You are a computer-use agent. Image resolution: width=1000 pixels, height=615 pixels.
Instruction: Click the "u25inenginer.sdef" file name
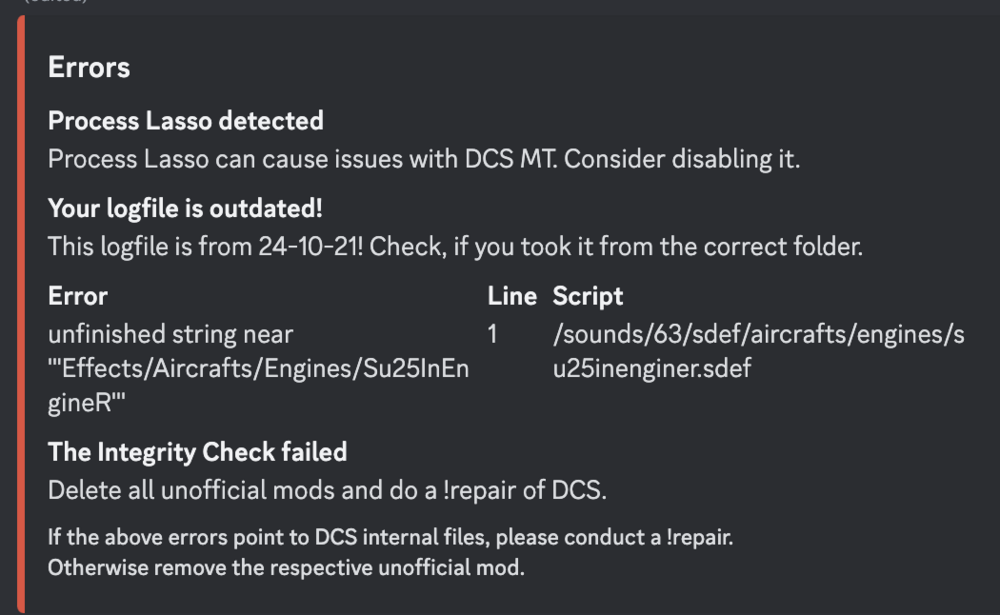click(x=651, y=369)
